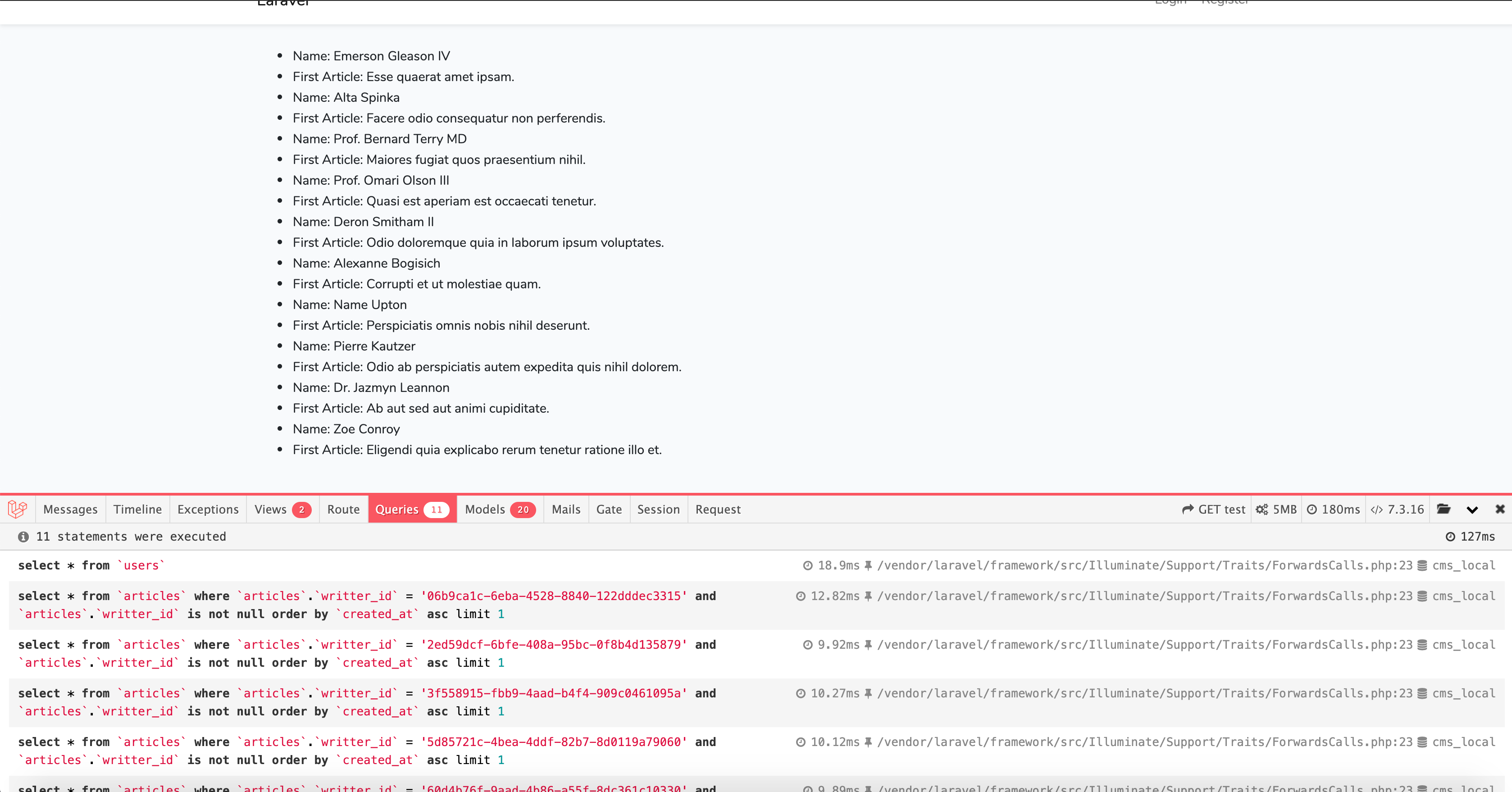This screenshot has height=792, width=1512.
Task: Click the 7.3.16 PHP version code icon
Action: tap(1376, 510)
